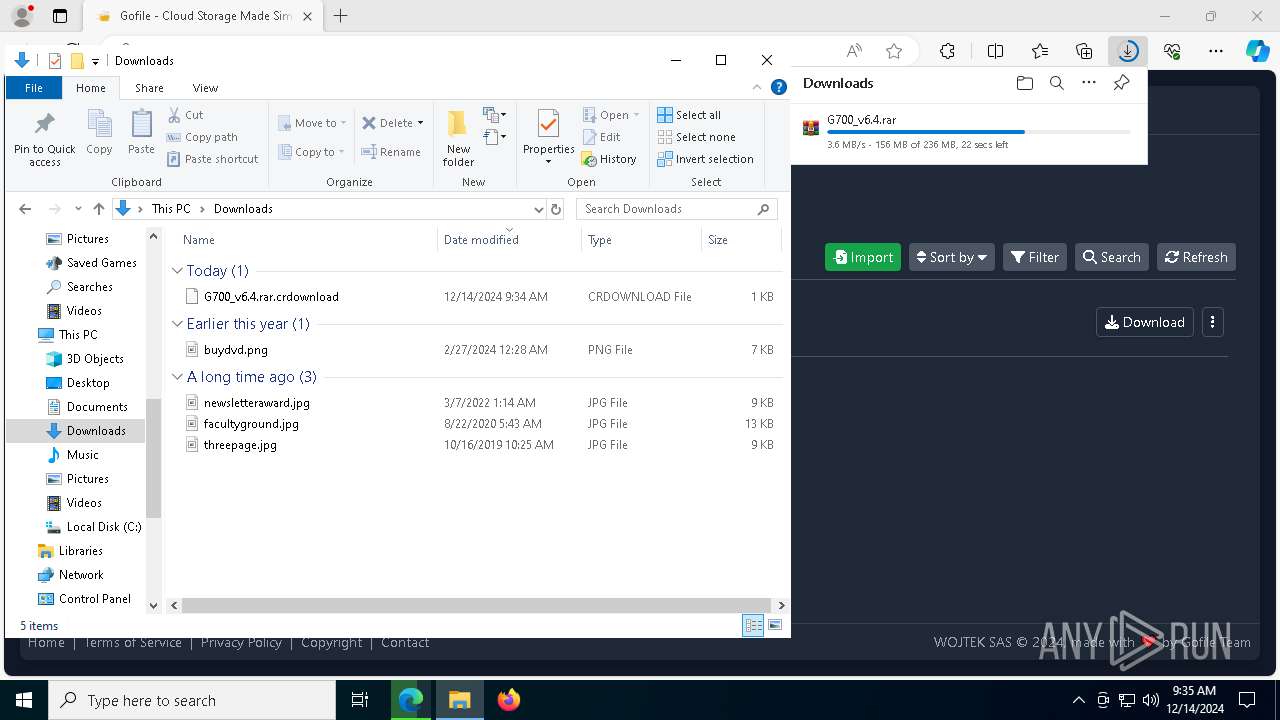Click Invert selection

pyautogui.click(x=706, y=159)
